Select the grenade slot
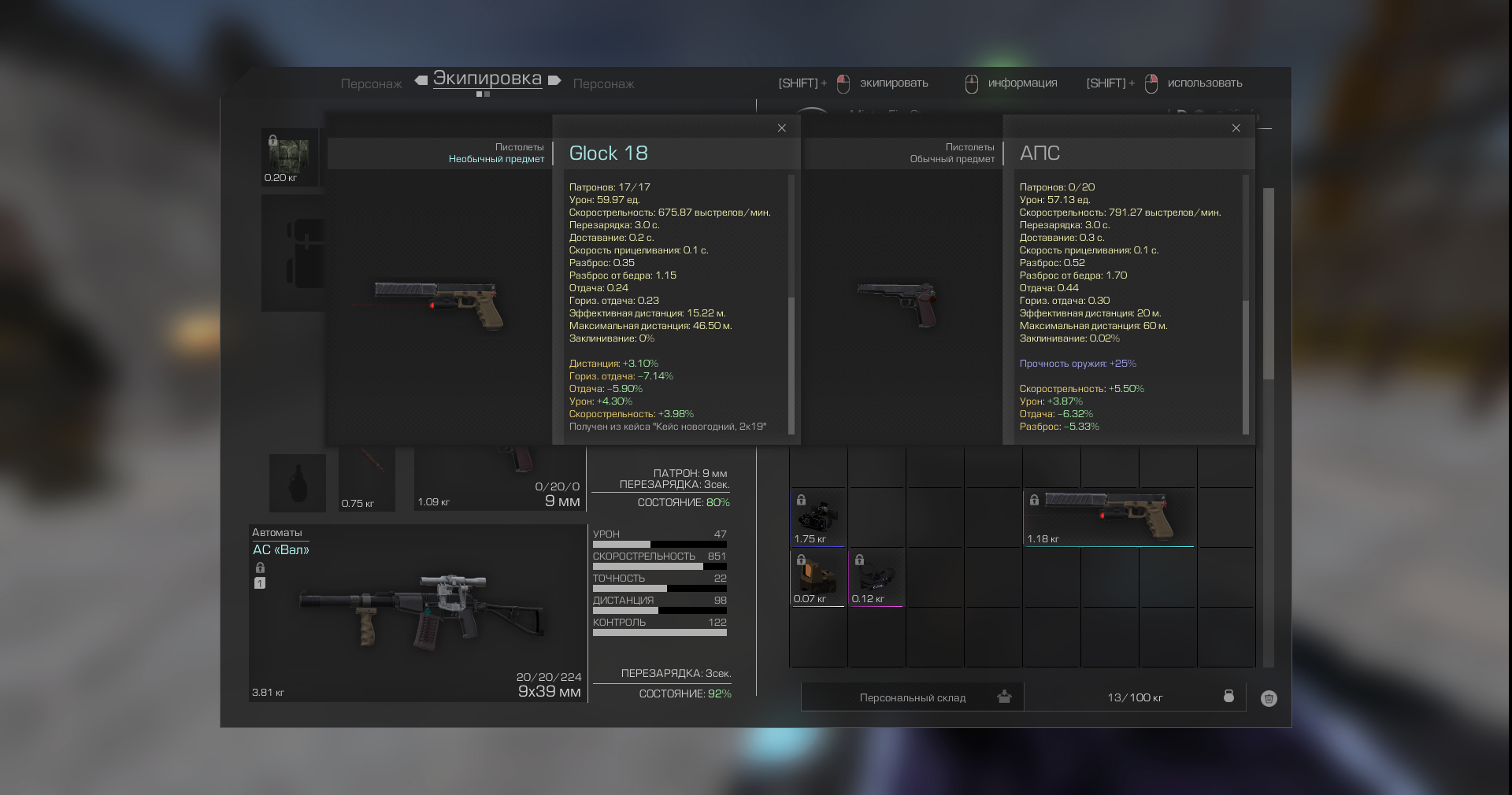The width and height of the screenshot is (1512, 795). point(298,483)
